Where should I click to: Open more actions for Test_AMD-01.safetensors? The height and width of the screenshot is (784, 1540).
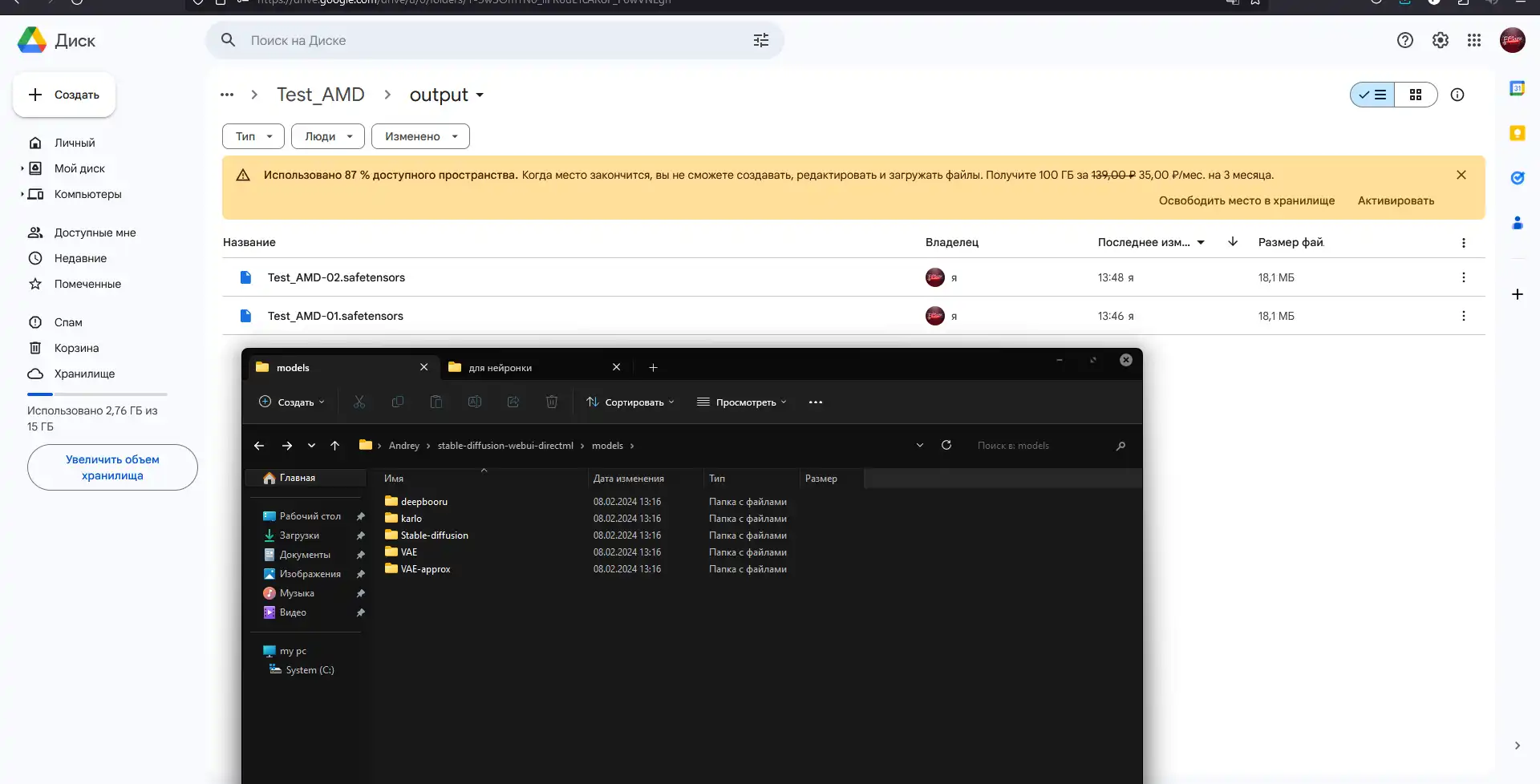coord(1463,316)
